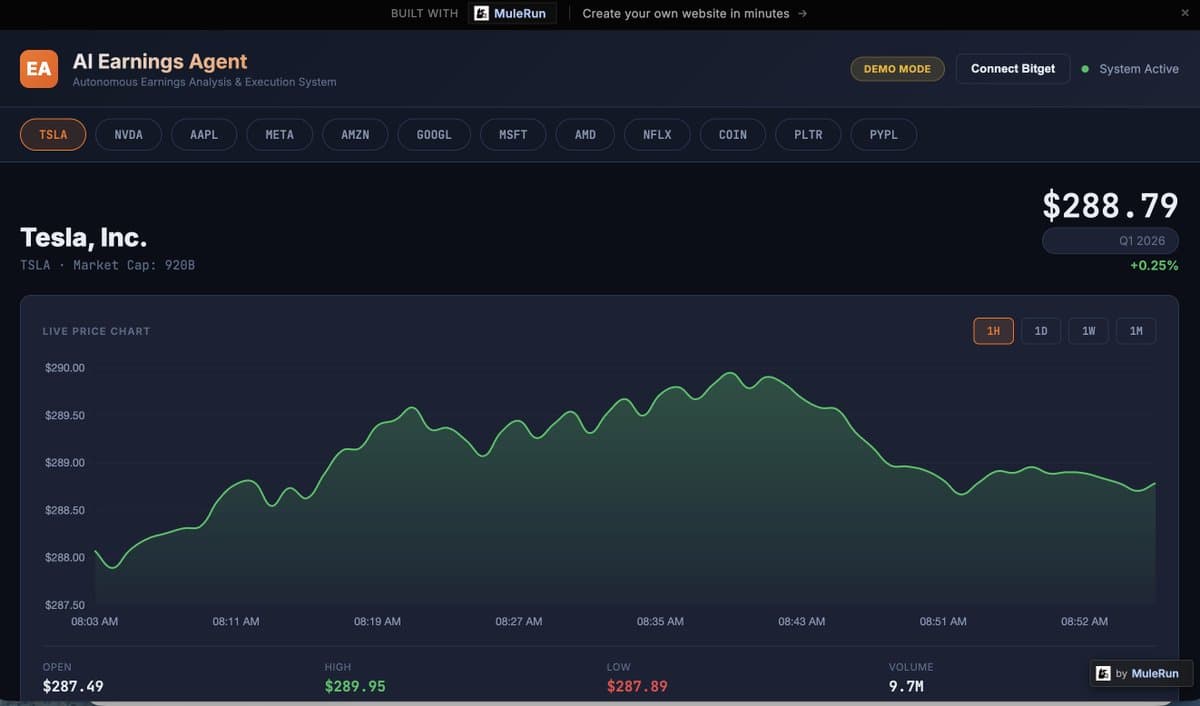Click the $288.79 current price
The width and height of the screenshot is (1200, 706).
[1111, 205]
